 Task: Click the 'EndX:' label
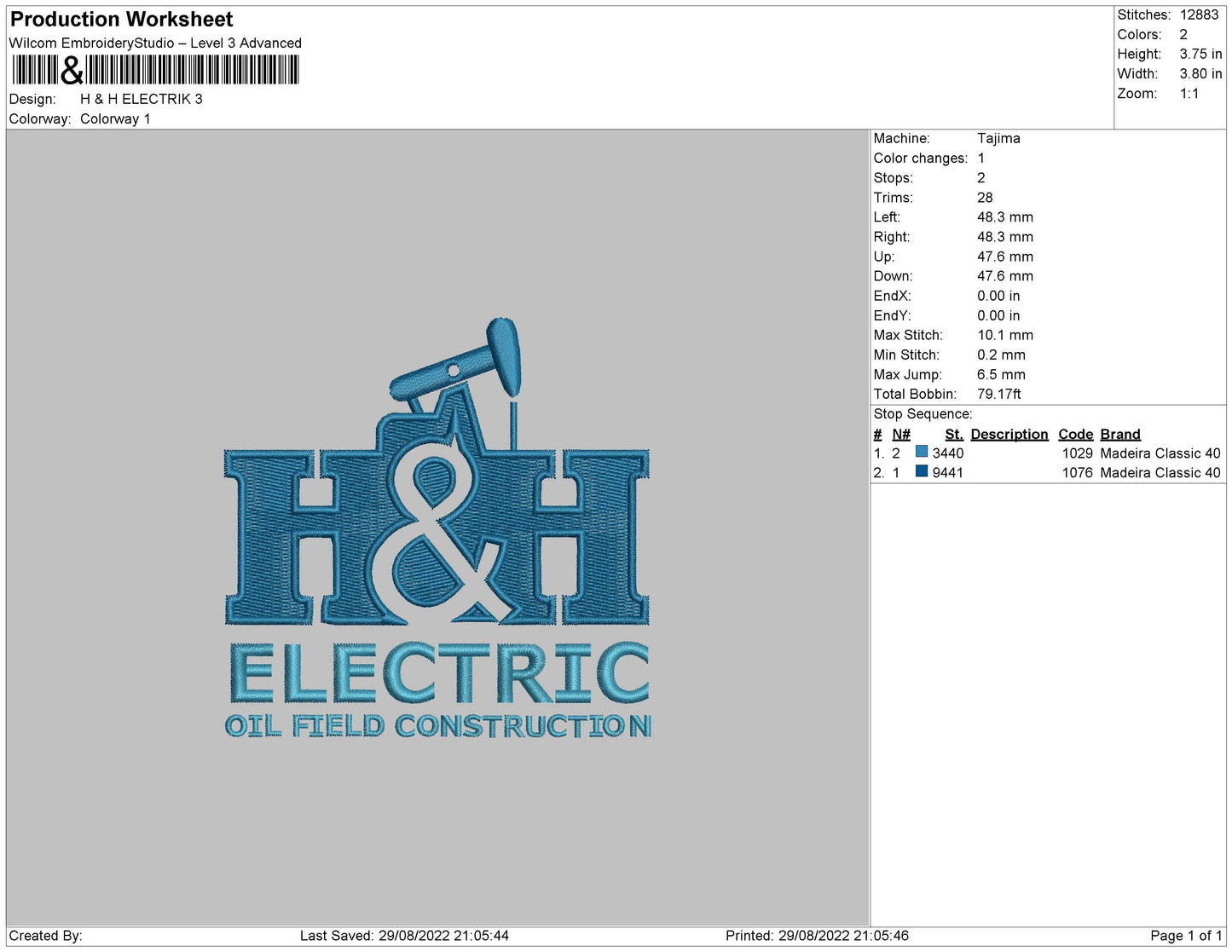tap(892, 296)
